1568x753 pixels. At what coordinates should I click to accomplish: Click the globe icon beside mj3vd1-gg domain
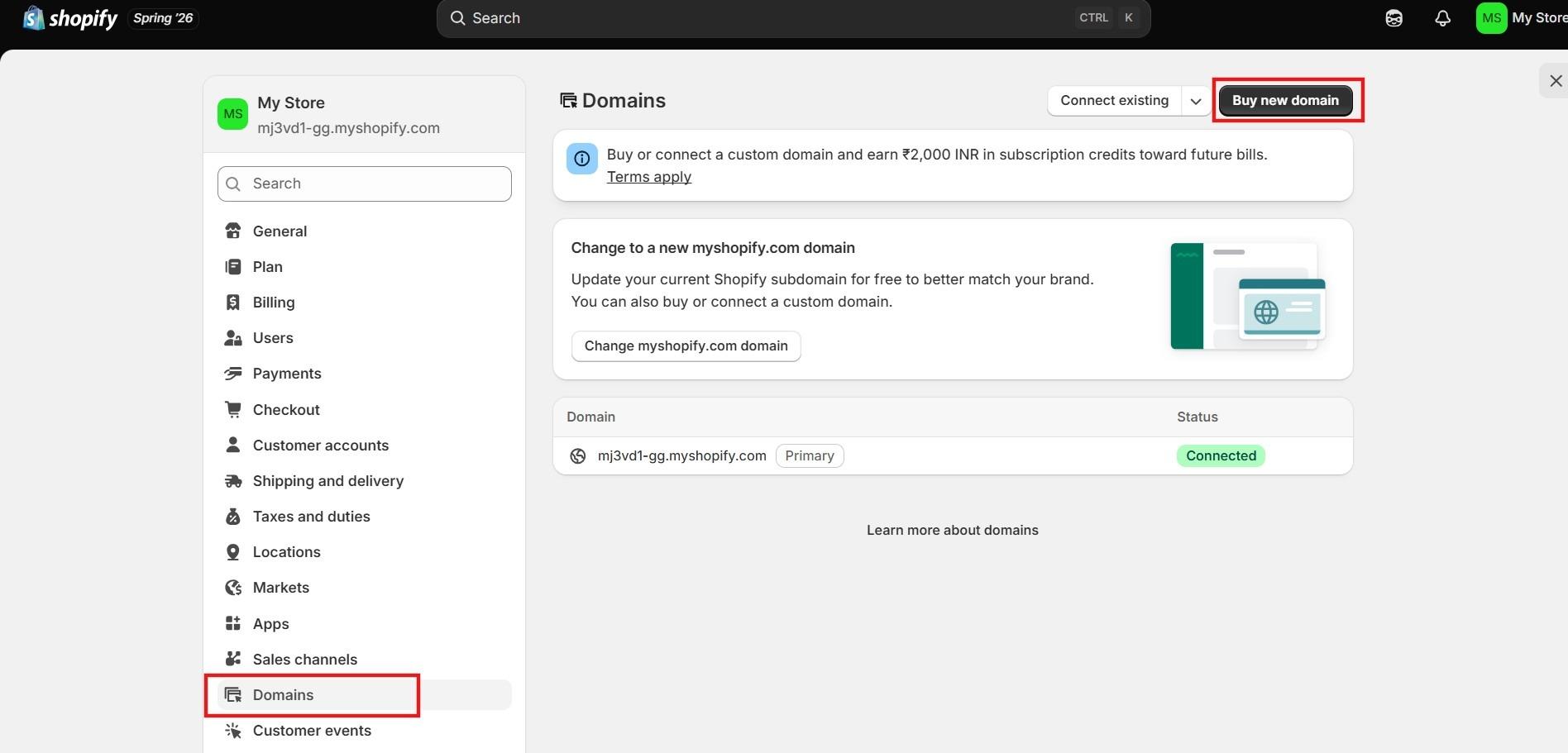click(x=578, y=455)
